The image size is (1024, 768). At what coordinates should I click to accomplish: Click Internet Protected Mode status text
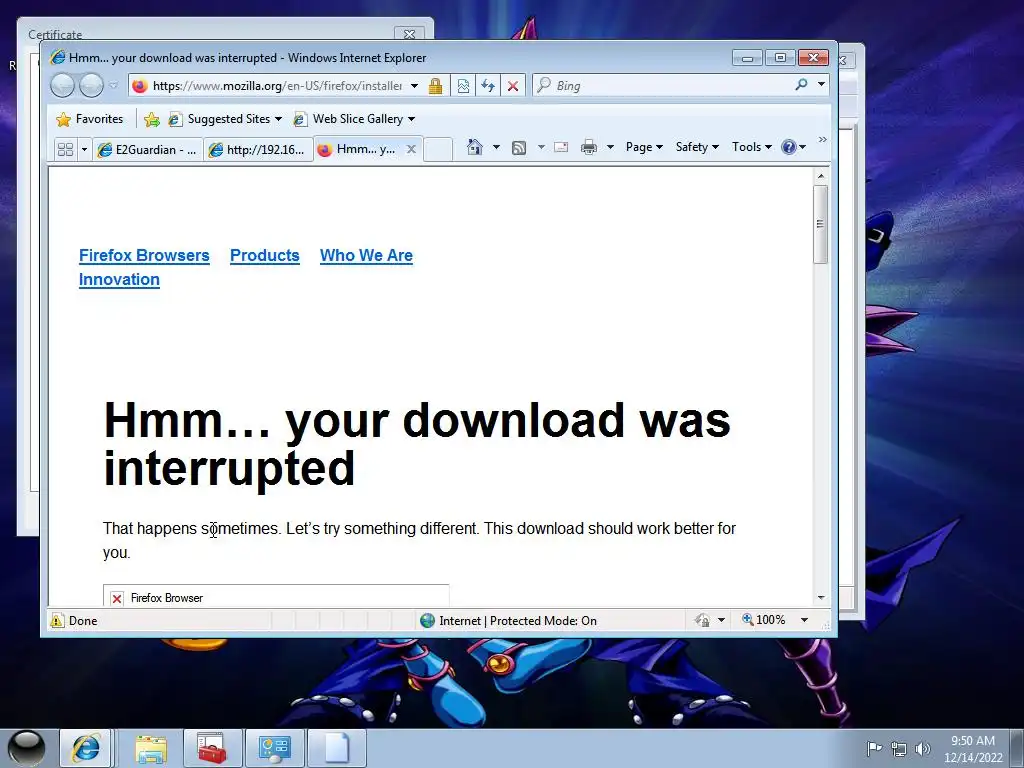click(x=518, y=620)
